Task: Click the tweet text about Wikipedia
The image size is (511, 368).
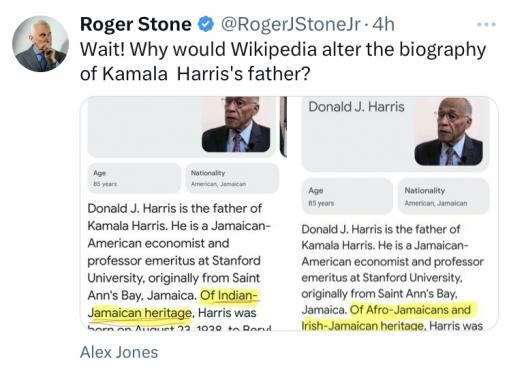Action: click(283, 61)
